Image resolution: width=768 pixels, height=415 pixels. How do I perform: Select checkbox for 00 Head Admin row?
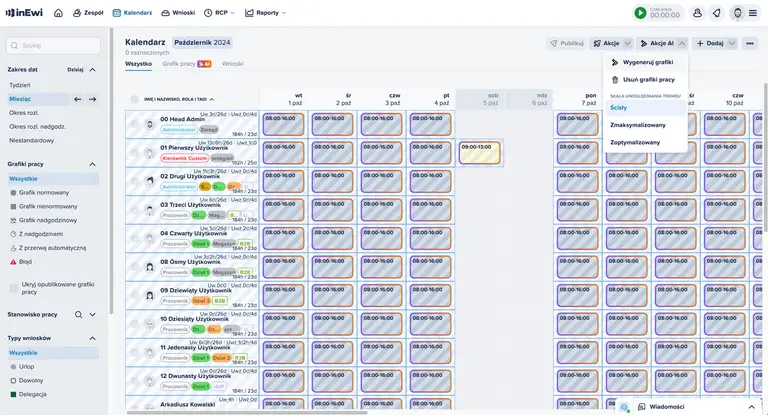pos(135,124)
